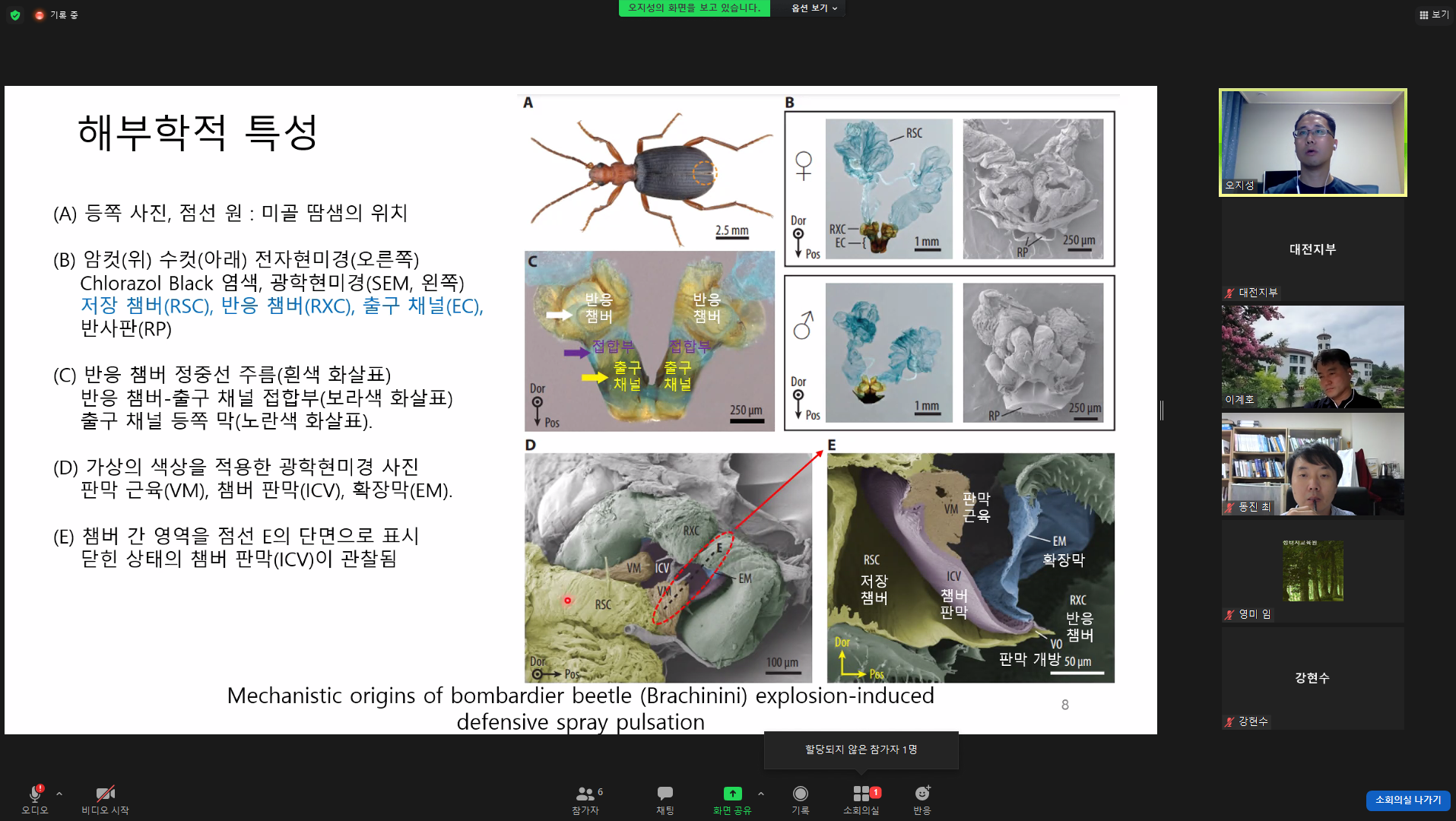The height and width of the screenshot is (821, 1456).
Task: Click the green 화면 공유 share screen icon
Action: pyautogui.click(x=732, y=794)
